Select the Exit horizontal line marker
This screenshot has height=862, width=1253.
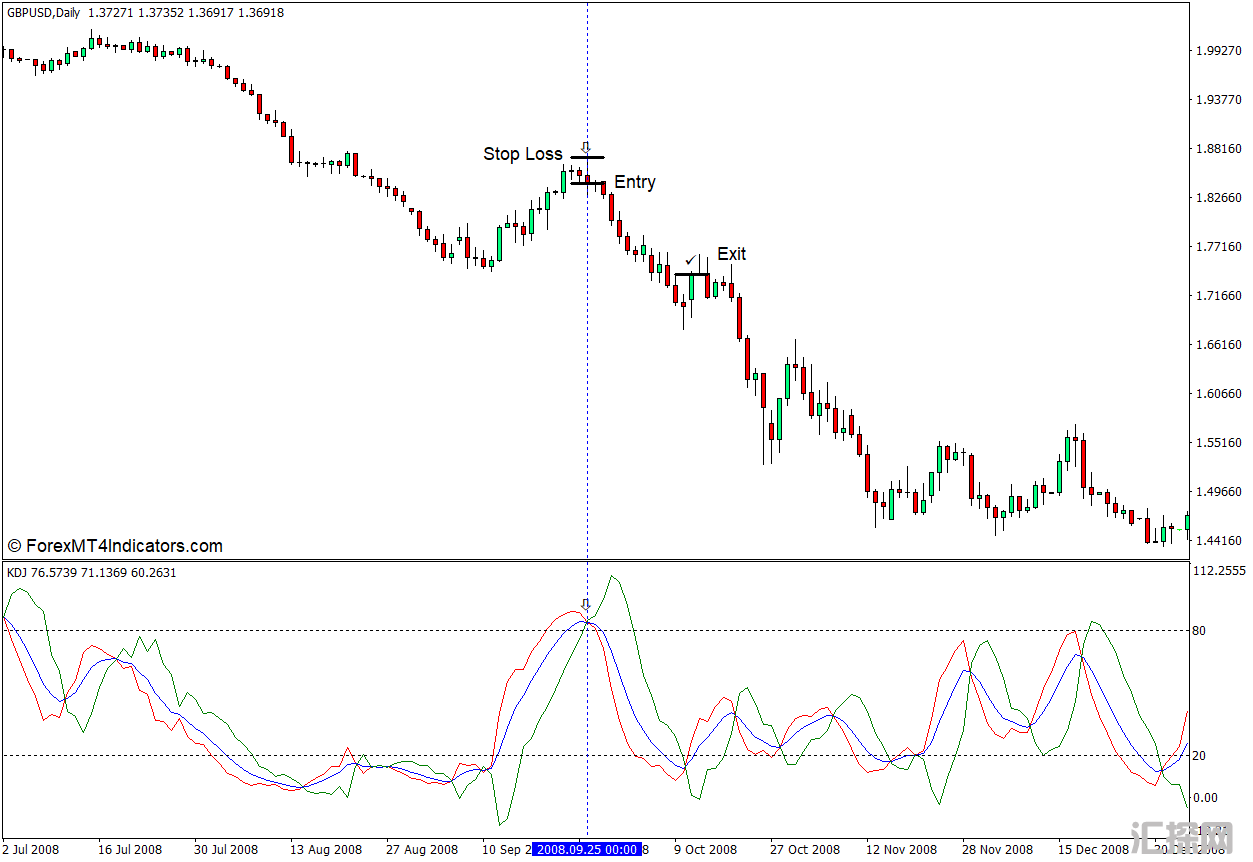(x=692, y=274)
